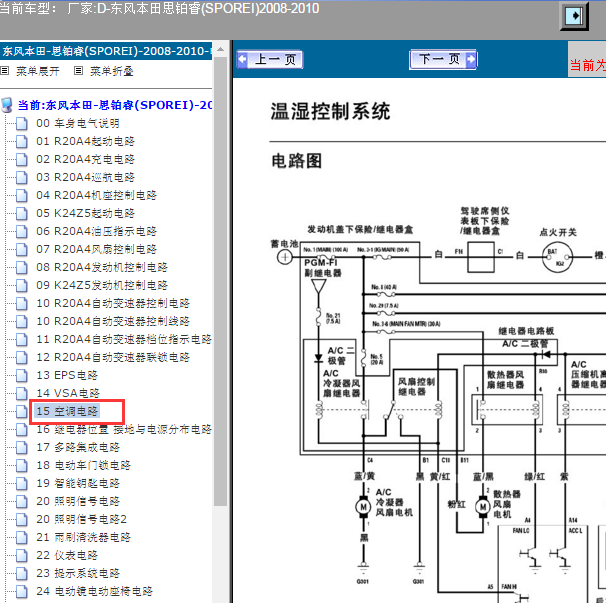Click the red 当前 text at top right
The width and height of the screenshot is (606, 603).
(x=588, y=65)
